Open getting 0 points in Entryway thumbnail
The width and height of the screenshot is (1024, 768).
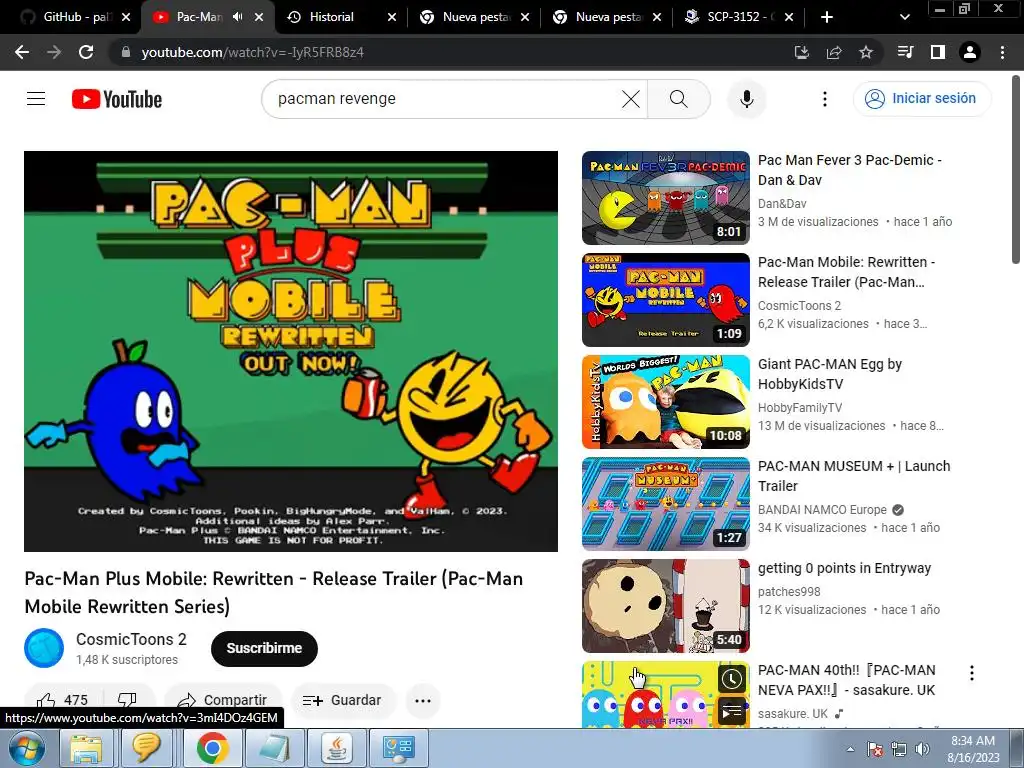[665, 605]
